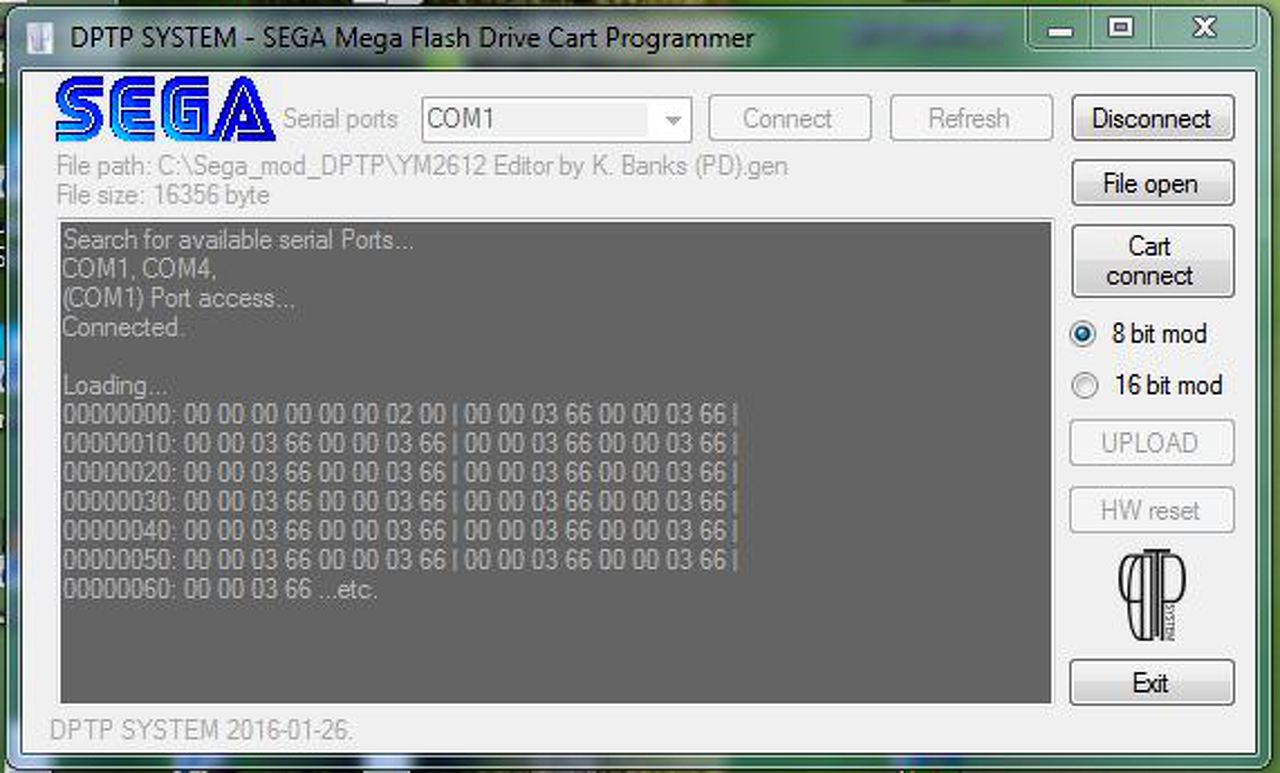Viewport: 1280px width, 773px height.
Task: Click the 'Connected.' log line
Action: [x=123, y=327]
